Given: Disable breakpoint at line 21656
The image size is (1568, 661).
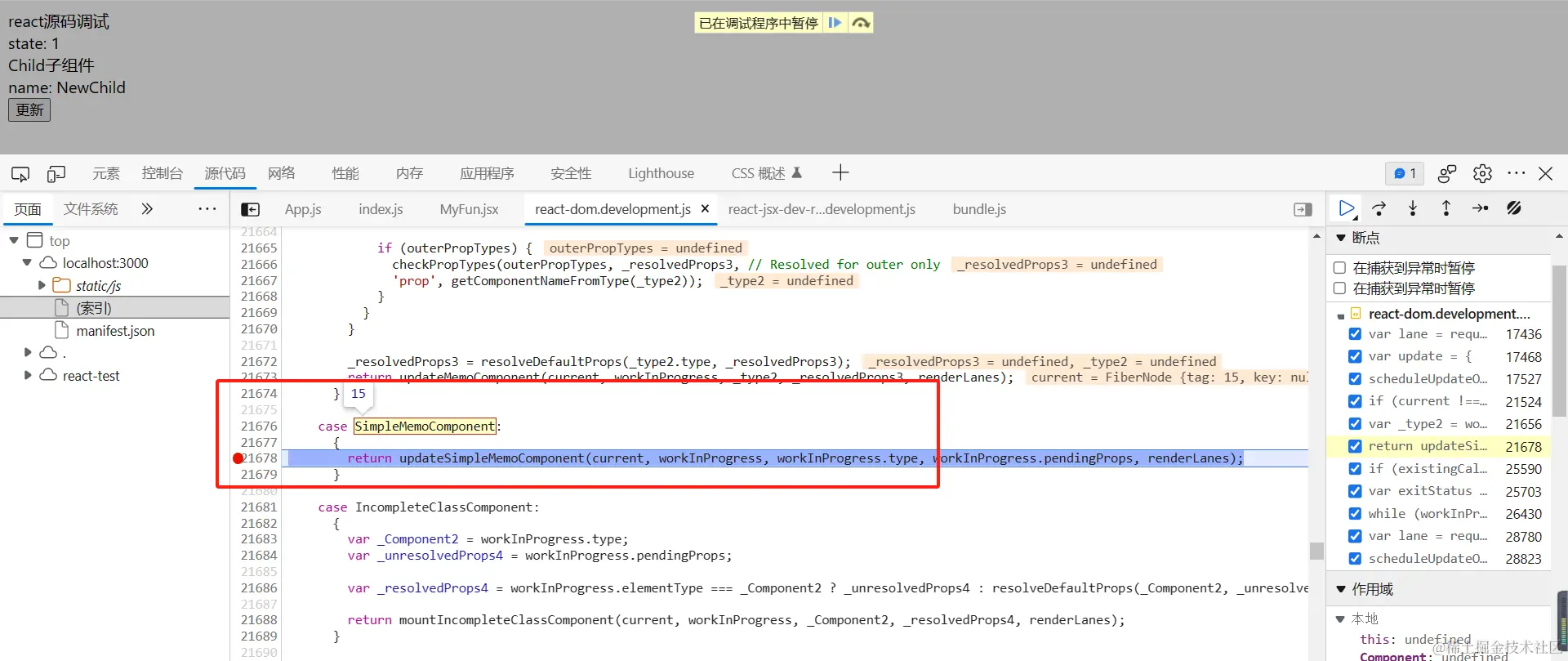Looking at the screenshot, I should [1355, 423].
